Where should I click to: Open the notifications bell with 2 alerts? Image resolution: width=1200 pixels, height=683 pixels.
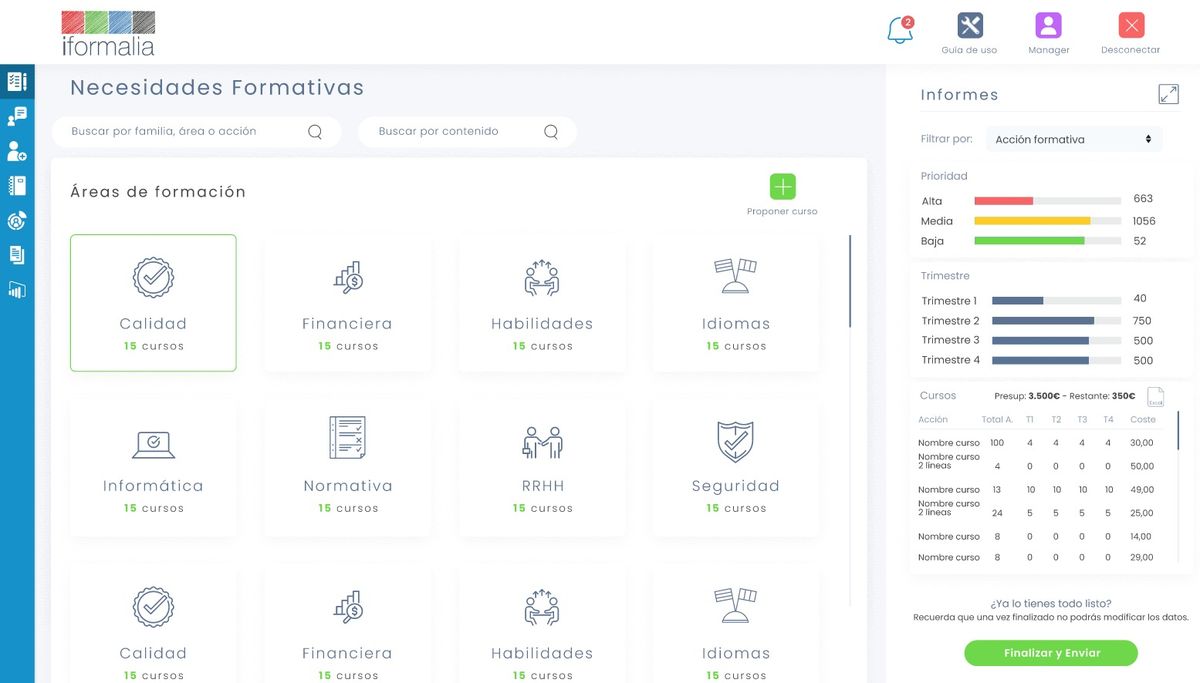click(x=900, y=30)
